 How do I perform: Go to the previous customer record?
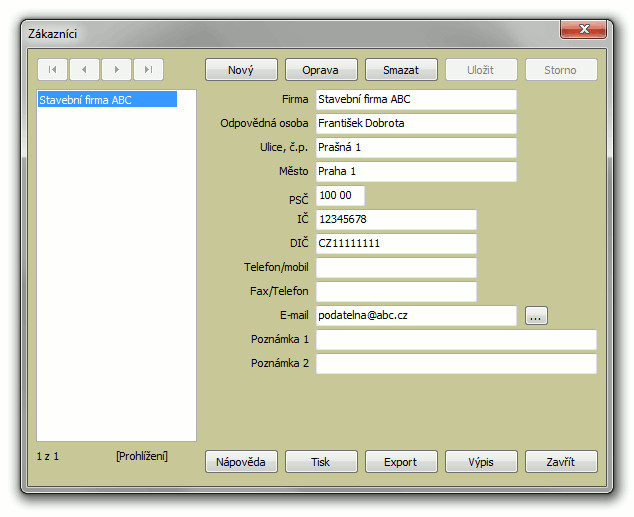tap(85, 70)
